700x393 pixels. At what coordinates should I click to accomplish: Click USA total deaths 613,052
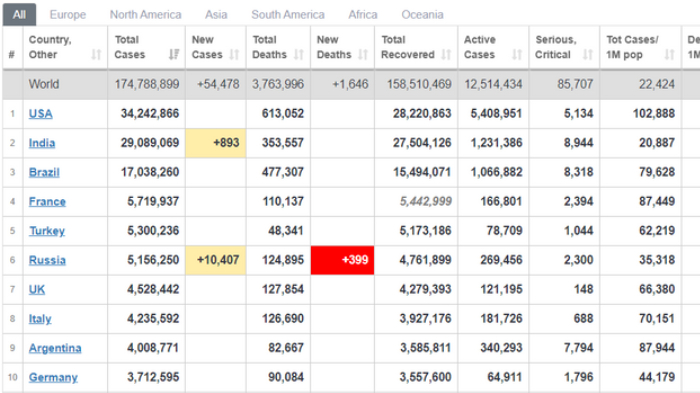[283, 113]
